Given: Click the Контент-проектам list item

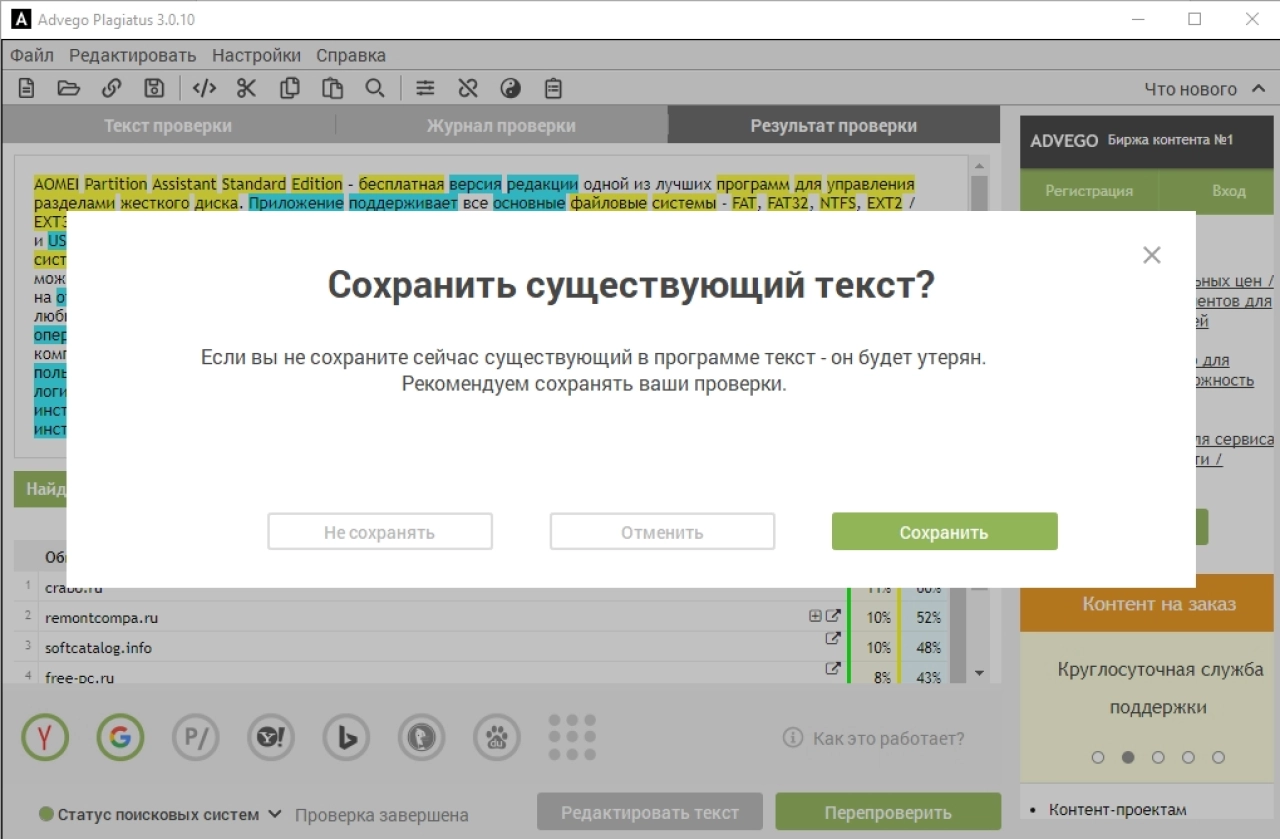Looking at the screenshot, I should [x=1117, y=809].
